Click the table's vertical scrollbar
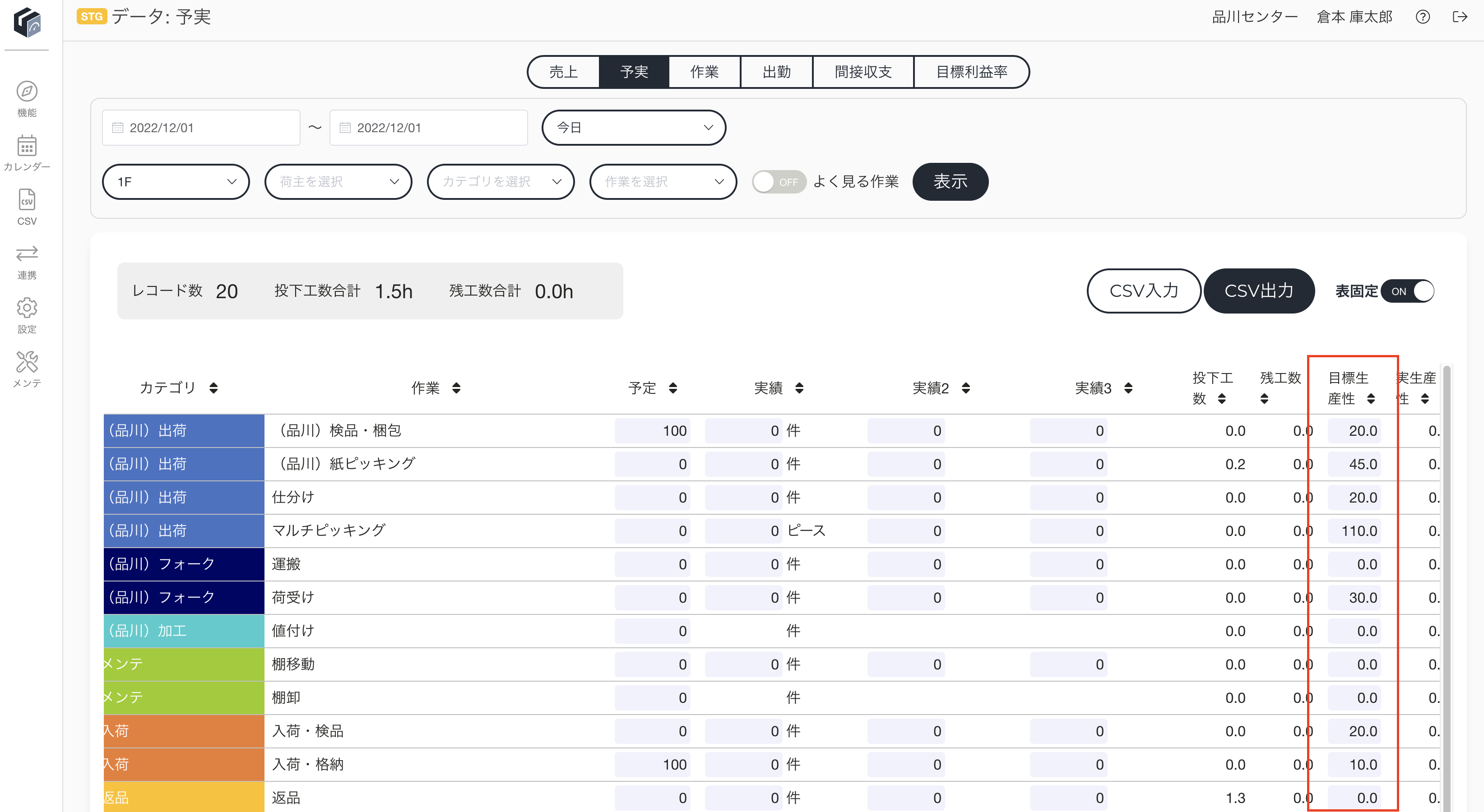 tap(1446, 587)
